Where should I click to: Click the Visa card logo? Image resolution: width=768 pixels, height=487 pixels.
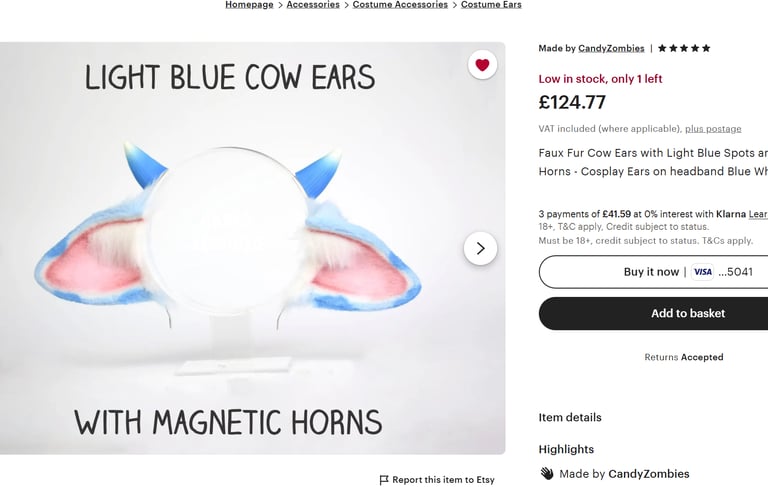coord(702,272)
